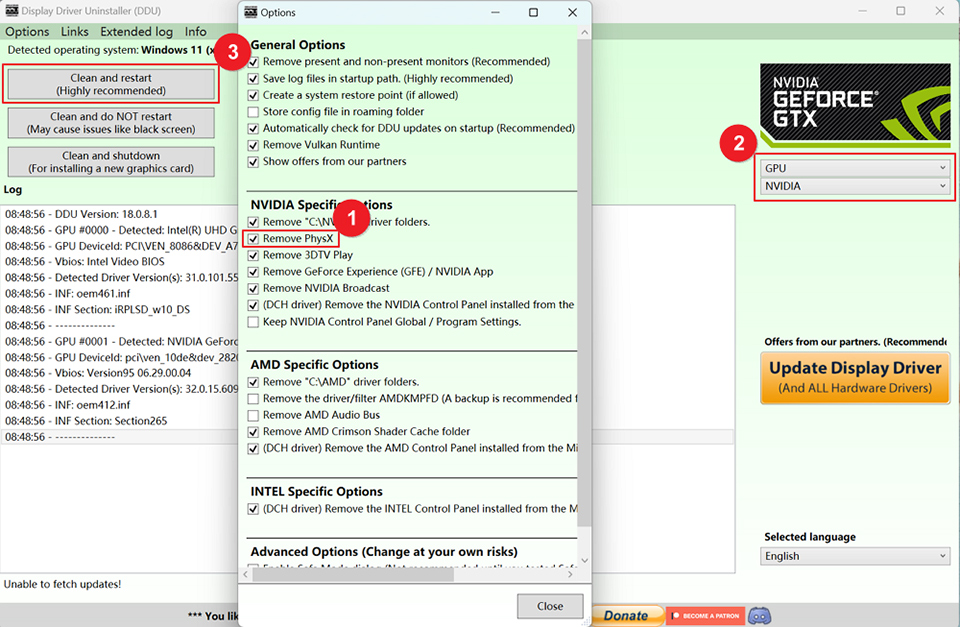The image size is (960, 627).
Task: Open the GPU device type dropdown
Action: tap(853, 168)
